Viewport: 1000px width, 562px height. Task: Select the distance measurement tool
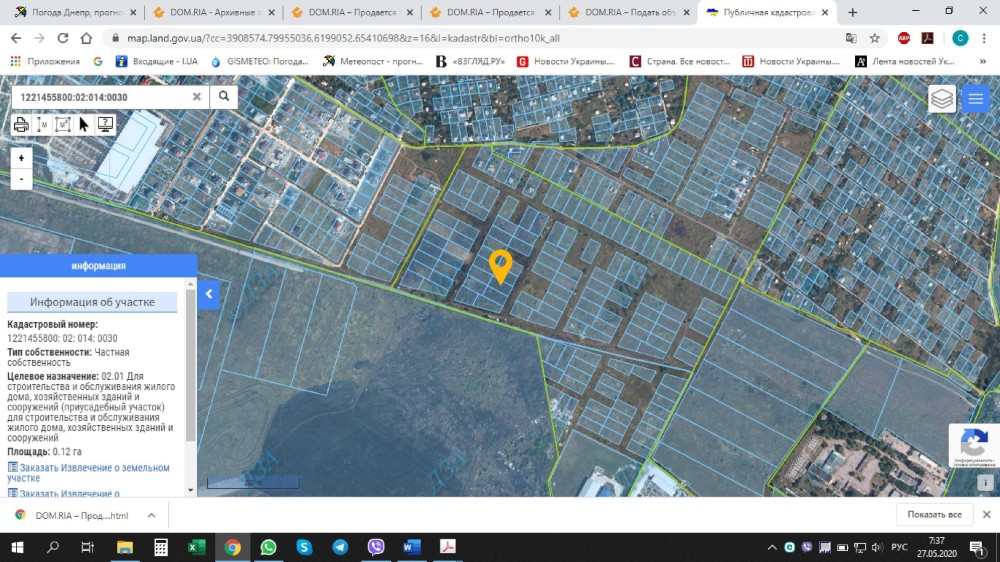(42, 124)
